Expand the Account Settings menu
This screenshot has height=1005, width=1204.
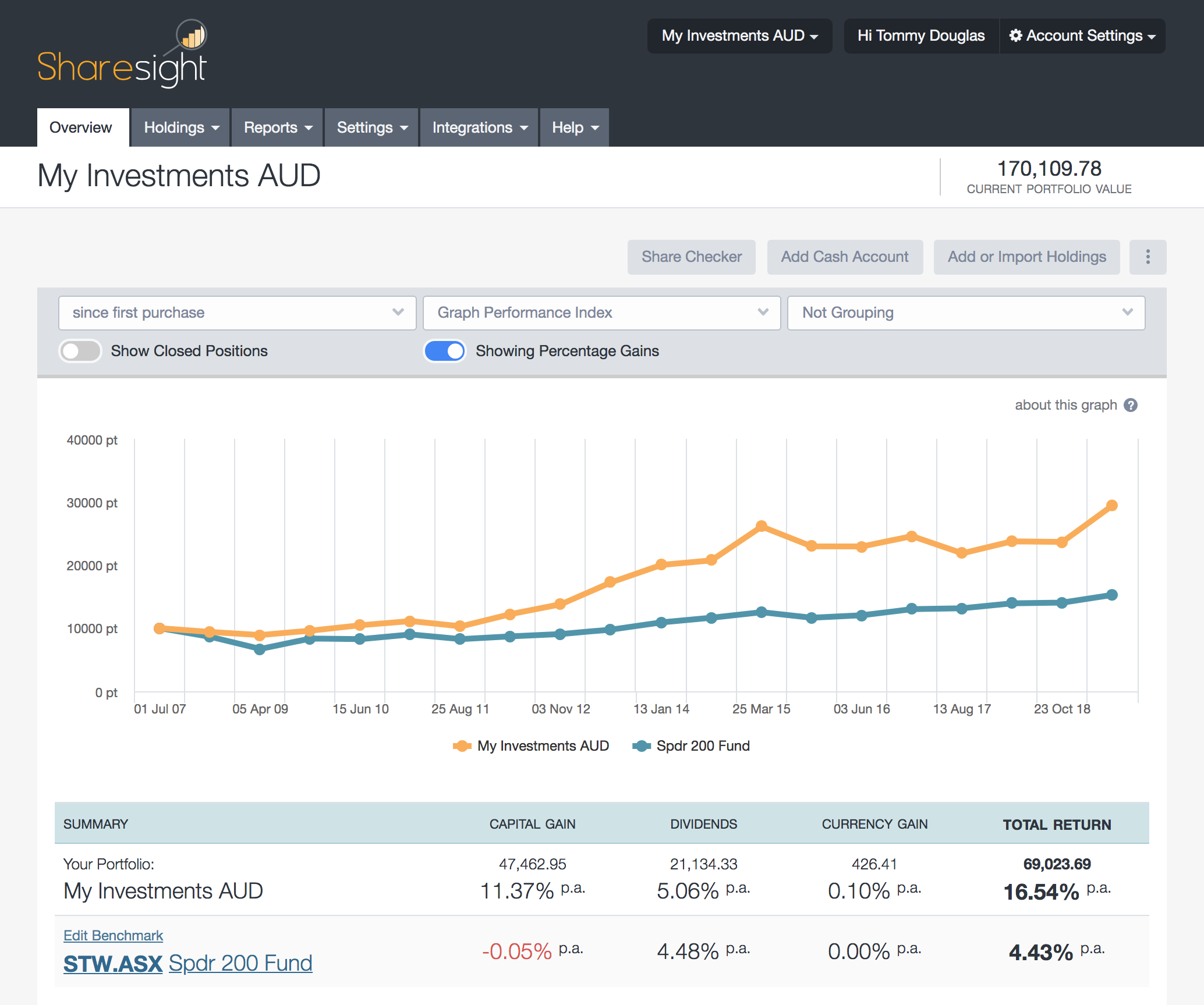click(1082, 36)
